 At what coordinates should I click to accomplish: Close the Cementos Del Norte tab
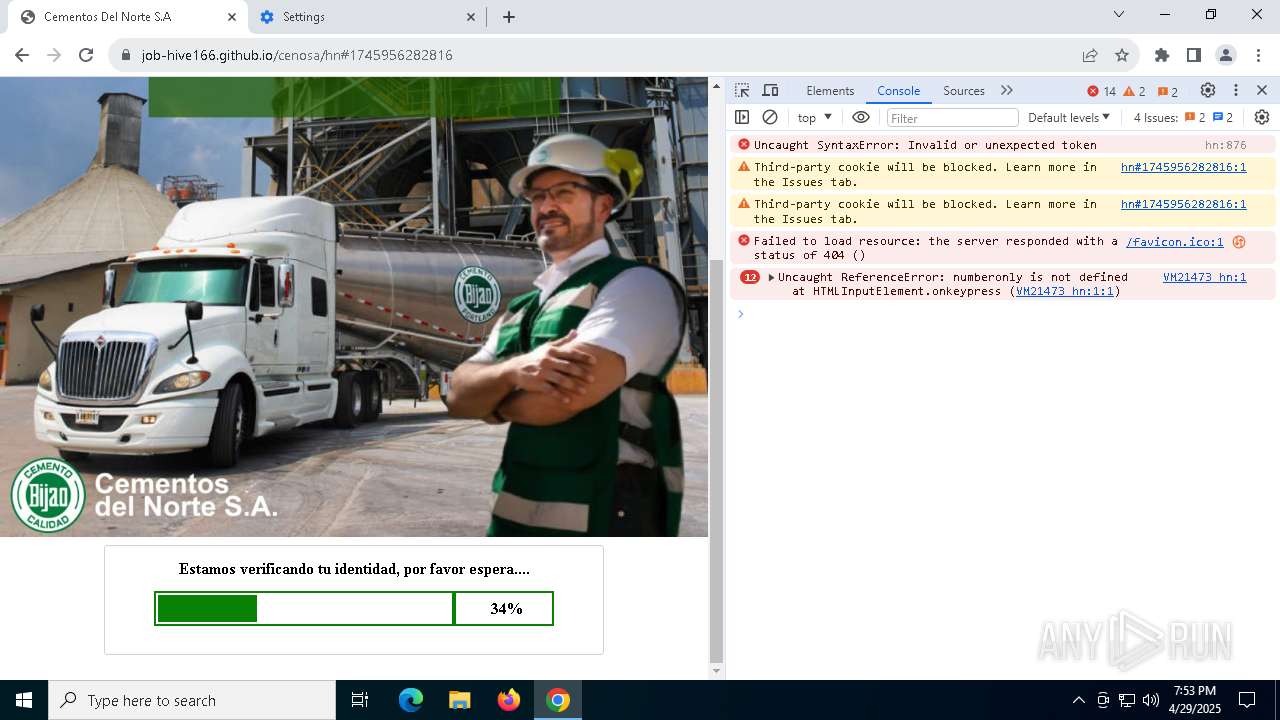[x=232, y=17]
